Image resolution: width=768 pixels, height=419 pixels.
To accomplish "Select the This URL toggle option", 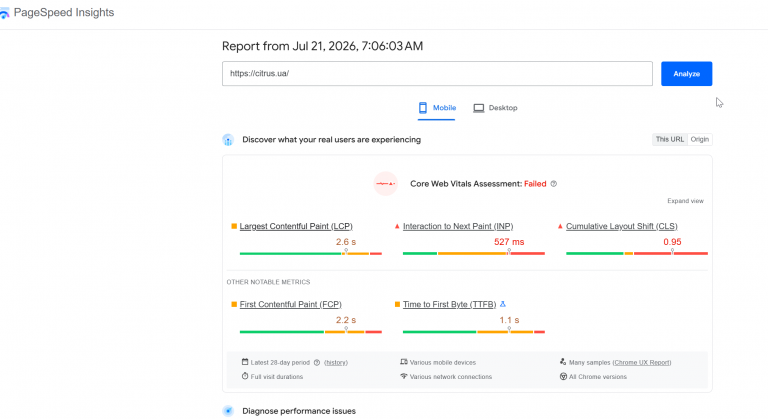I will click(670, 139).
